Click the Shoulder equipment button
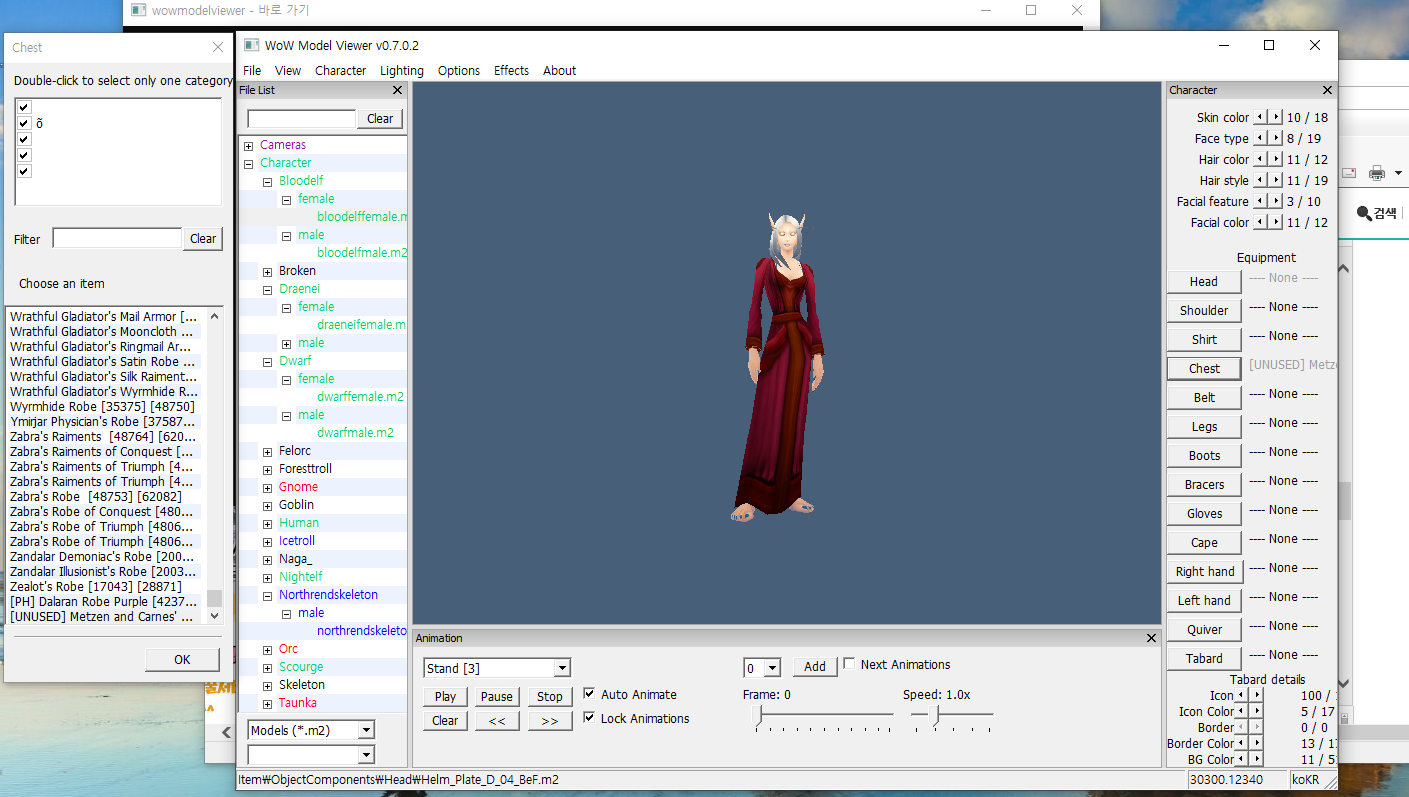Screen dimensions: 1409x797 (1204, 310)
